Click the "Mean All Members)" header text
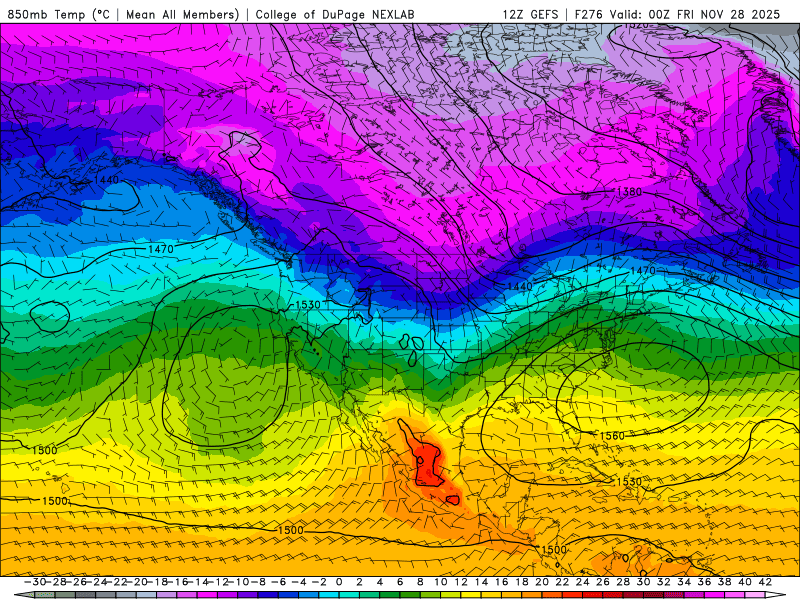Viewport: 800px width, 600px height. [183, 15]
